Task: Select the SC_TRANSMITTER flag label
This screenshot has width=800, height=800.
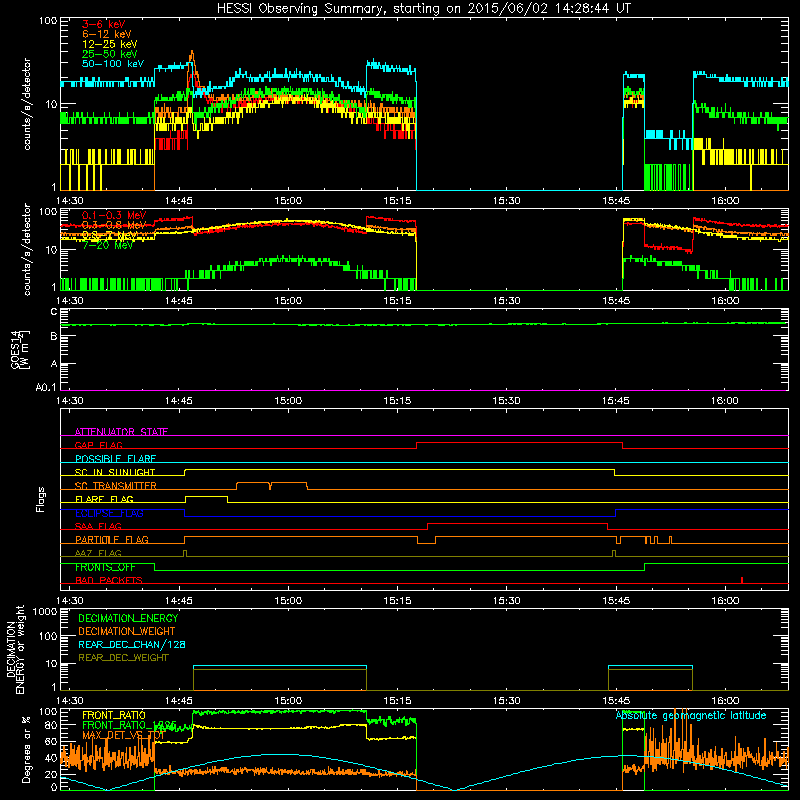Action: 116,485
